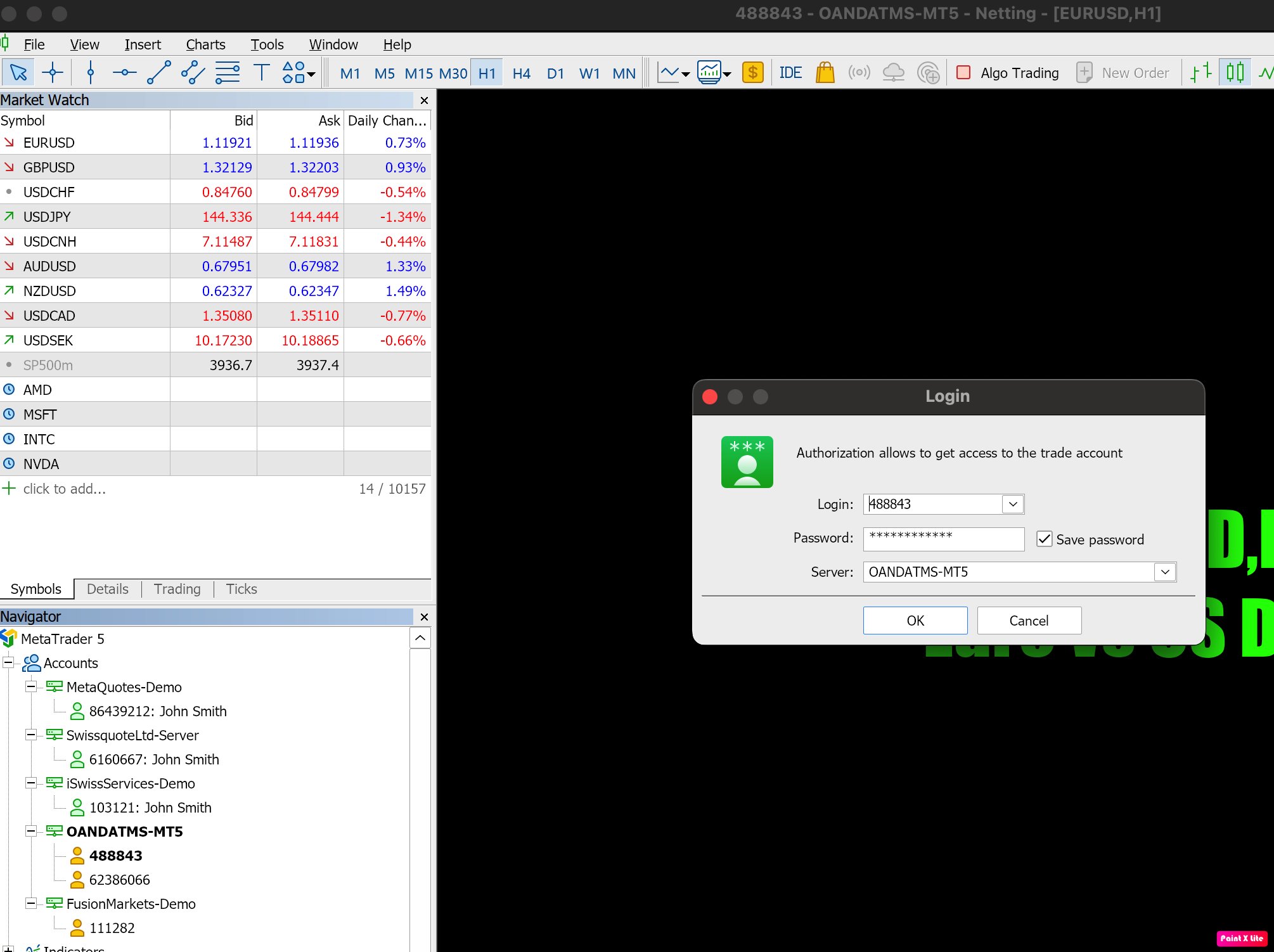Open the Tools menu
Screen dimensions: 1274x952
267,44
